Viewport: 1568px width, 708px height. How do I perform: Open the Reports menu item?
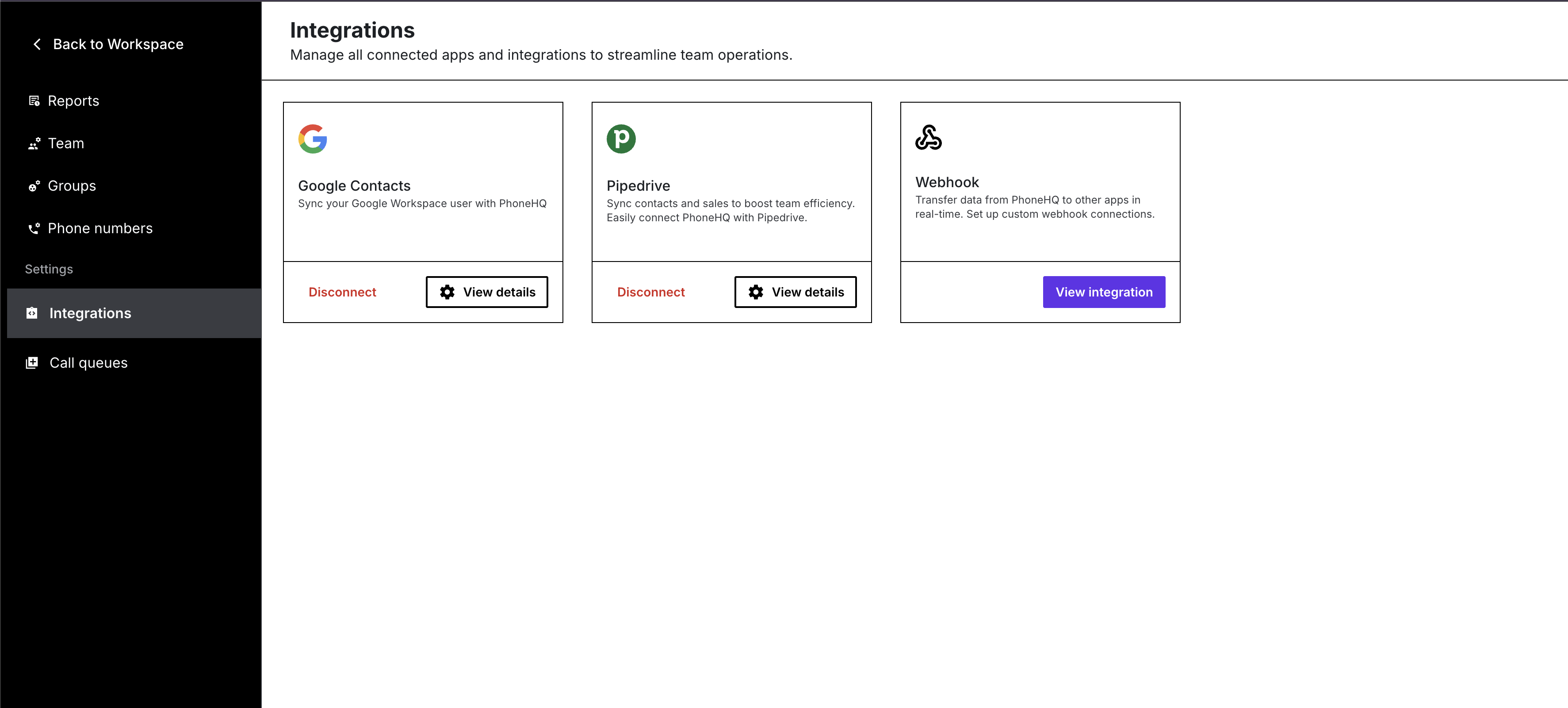73,101
